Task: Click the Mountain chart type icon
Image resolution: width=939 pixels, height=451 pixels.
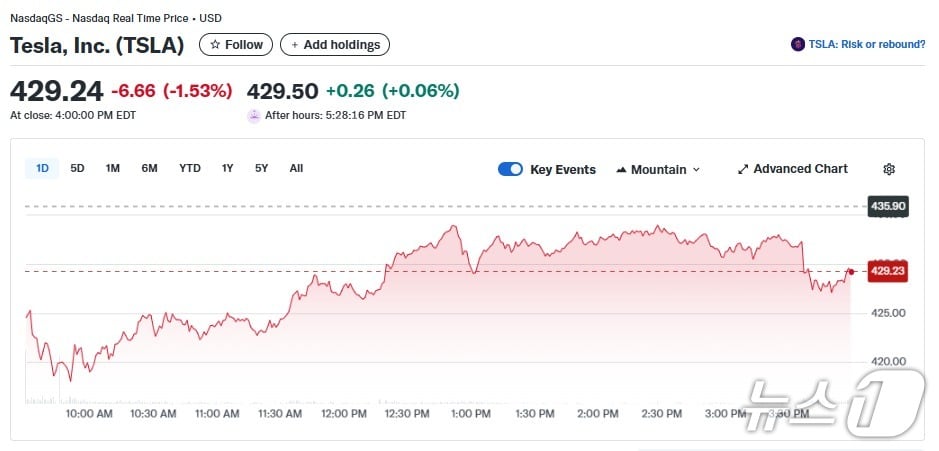Action: pyautogui.click(x=621, y=169)
